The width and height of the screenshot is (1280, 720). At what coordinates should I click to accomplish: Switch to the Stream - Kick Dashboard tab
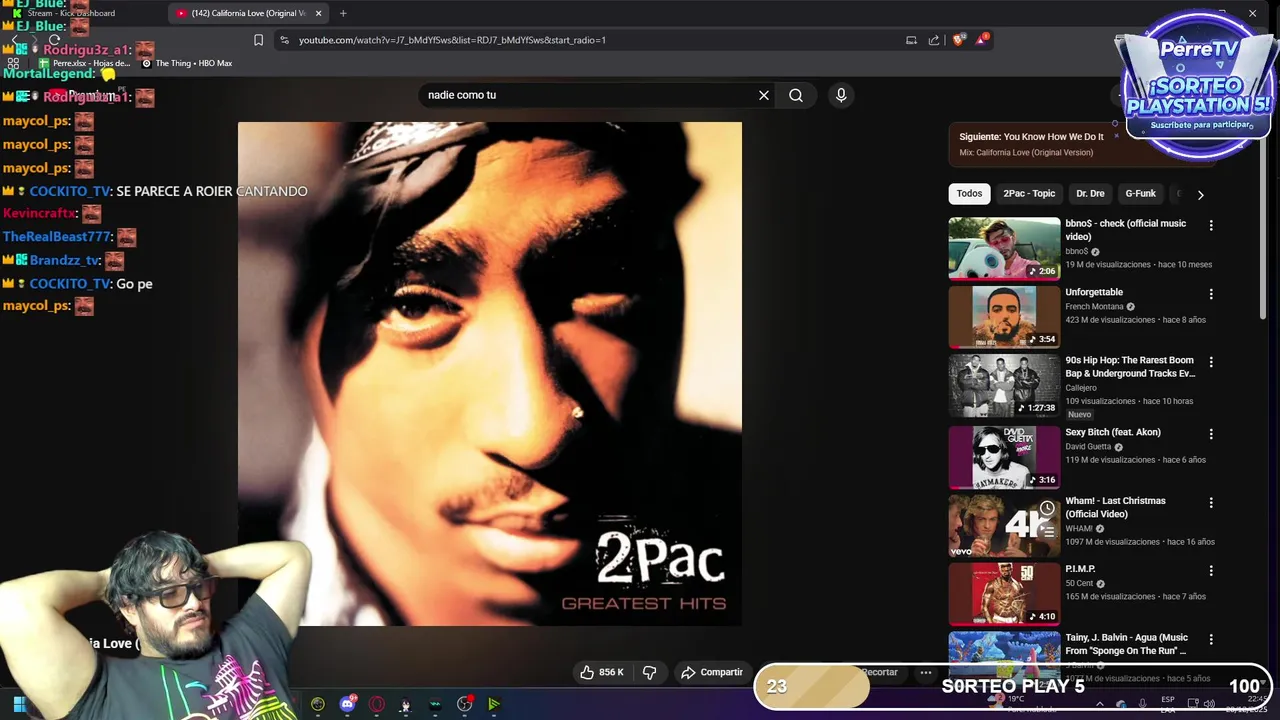[72, 13]
